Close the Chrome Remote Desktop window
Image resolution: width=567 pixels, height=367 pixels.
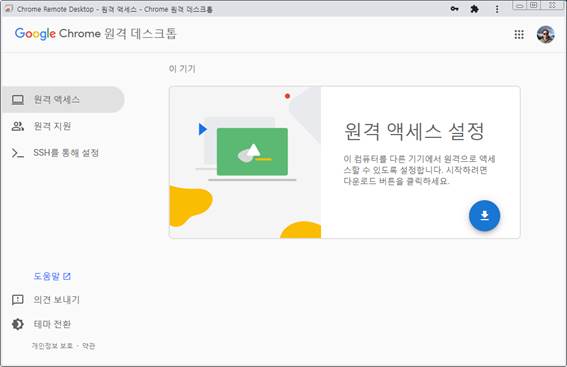pyautogui.click(x=552, y=5)
